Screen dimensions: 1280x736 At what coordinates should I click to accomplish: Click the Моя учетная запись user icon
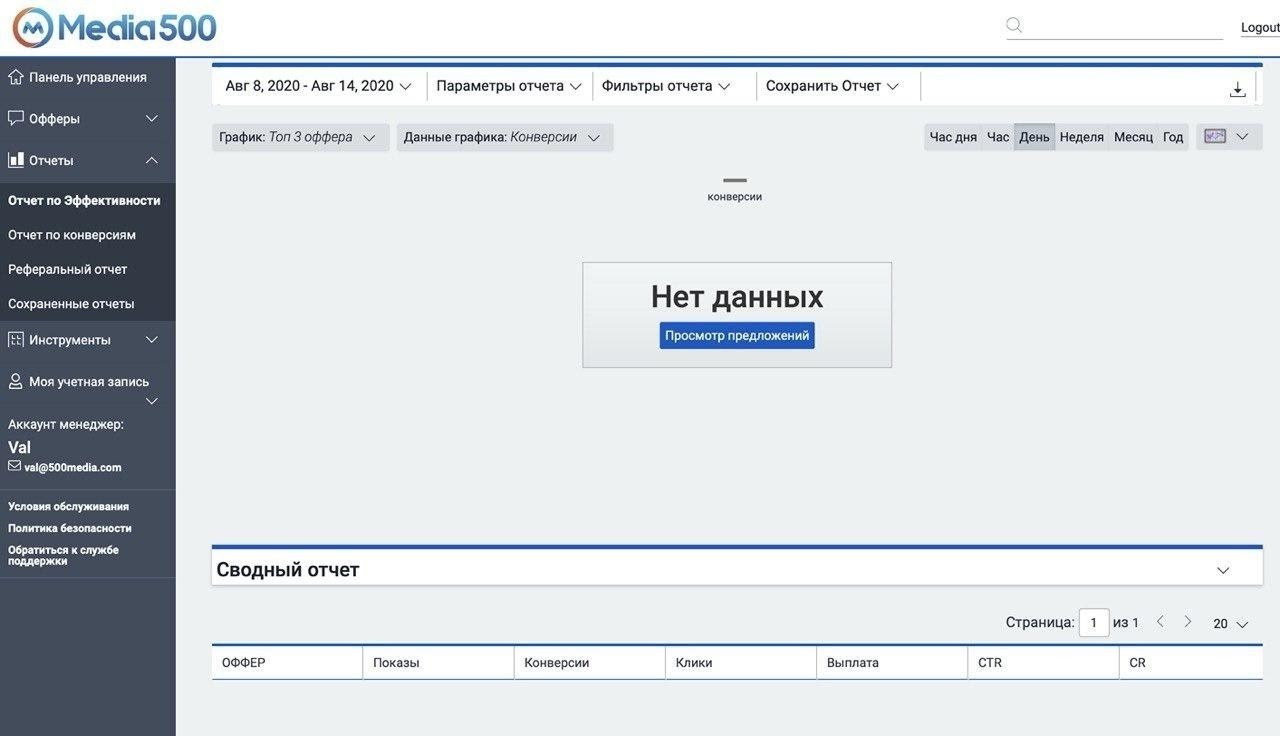coord(15,381)
